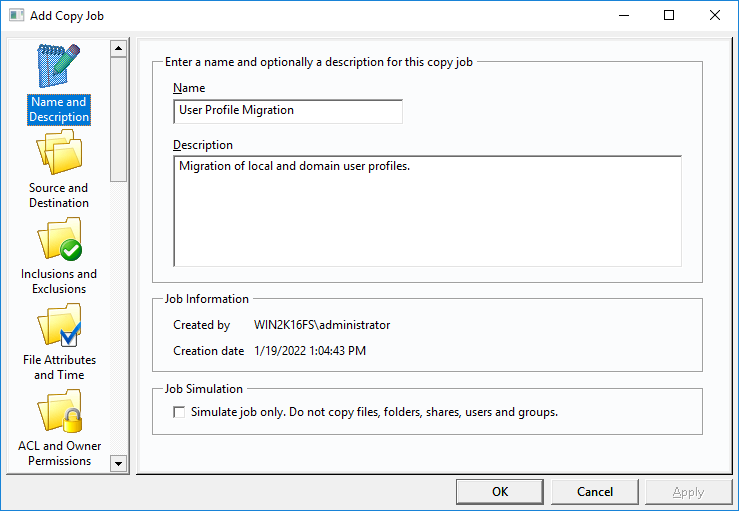
Task: Open the Source and Destination folders icon
Action: pos(59,152)
